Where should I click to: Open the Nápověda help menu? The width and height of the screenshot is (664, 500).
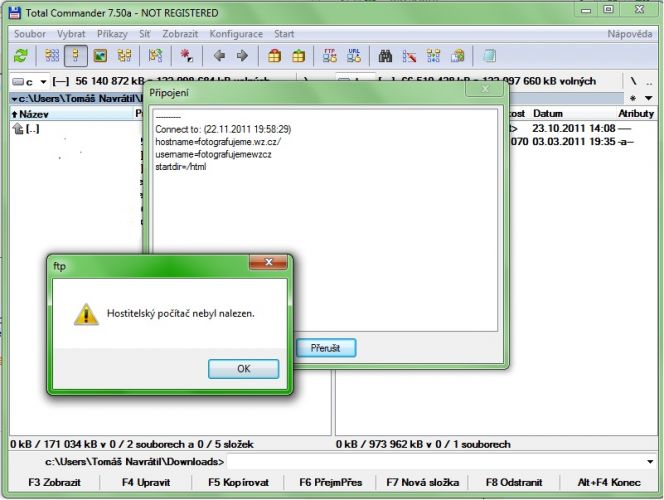(630, 34)
